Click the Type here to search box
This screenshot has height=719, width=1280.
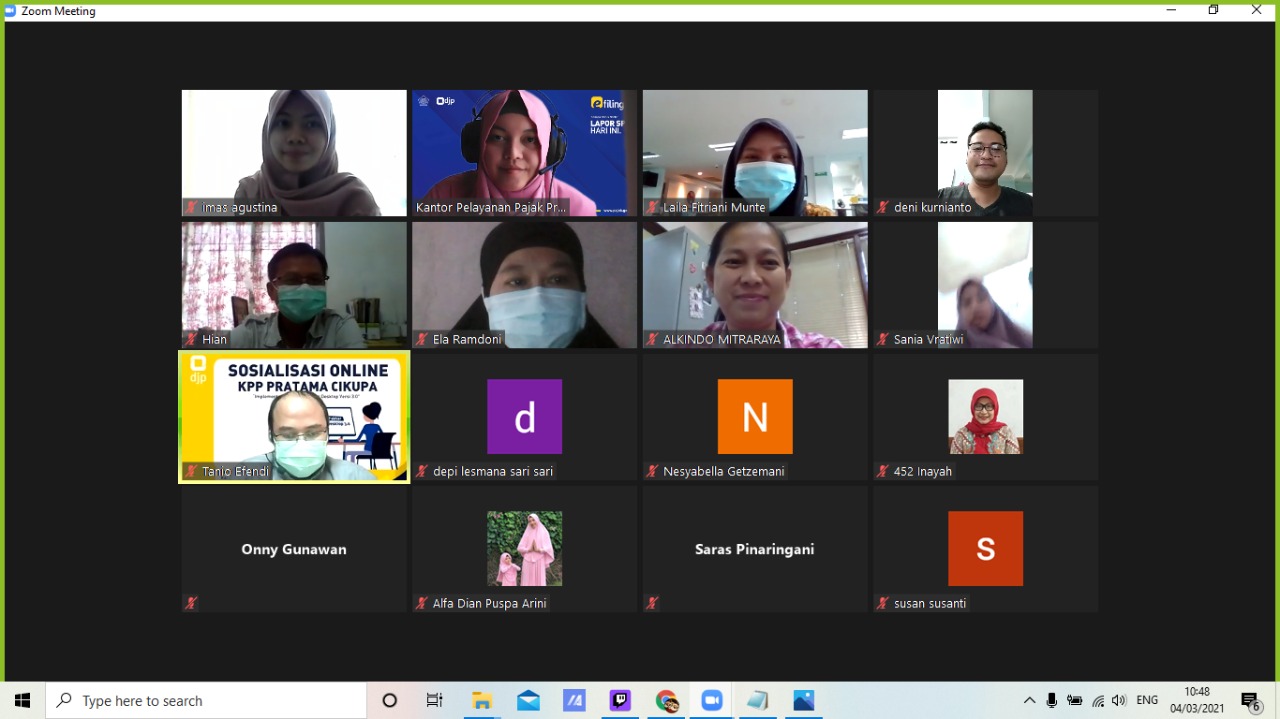206,701
